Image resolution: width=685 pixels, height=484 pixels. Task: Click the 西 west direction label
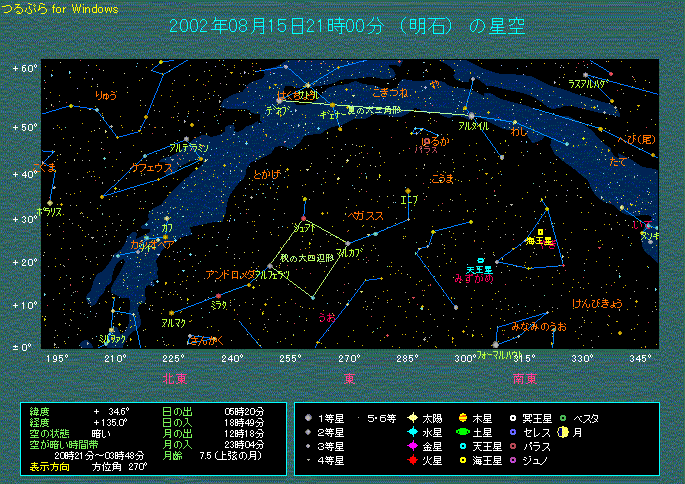point(349,378)
